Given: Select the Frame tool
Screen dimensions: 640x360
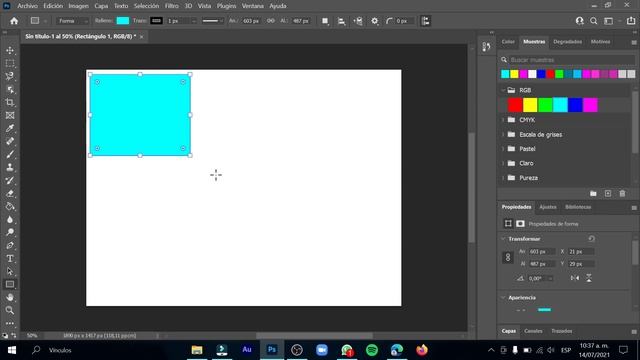Looking at the screenshot, I should (10, 116).
